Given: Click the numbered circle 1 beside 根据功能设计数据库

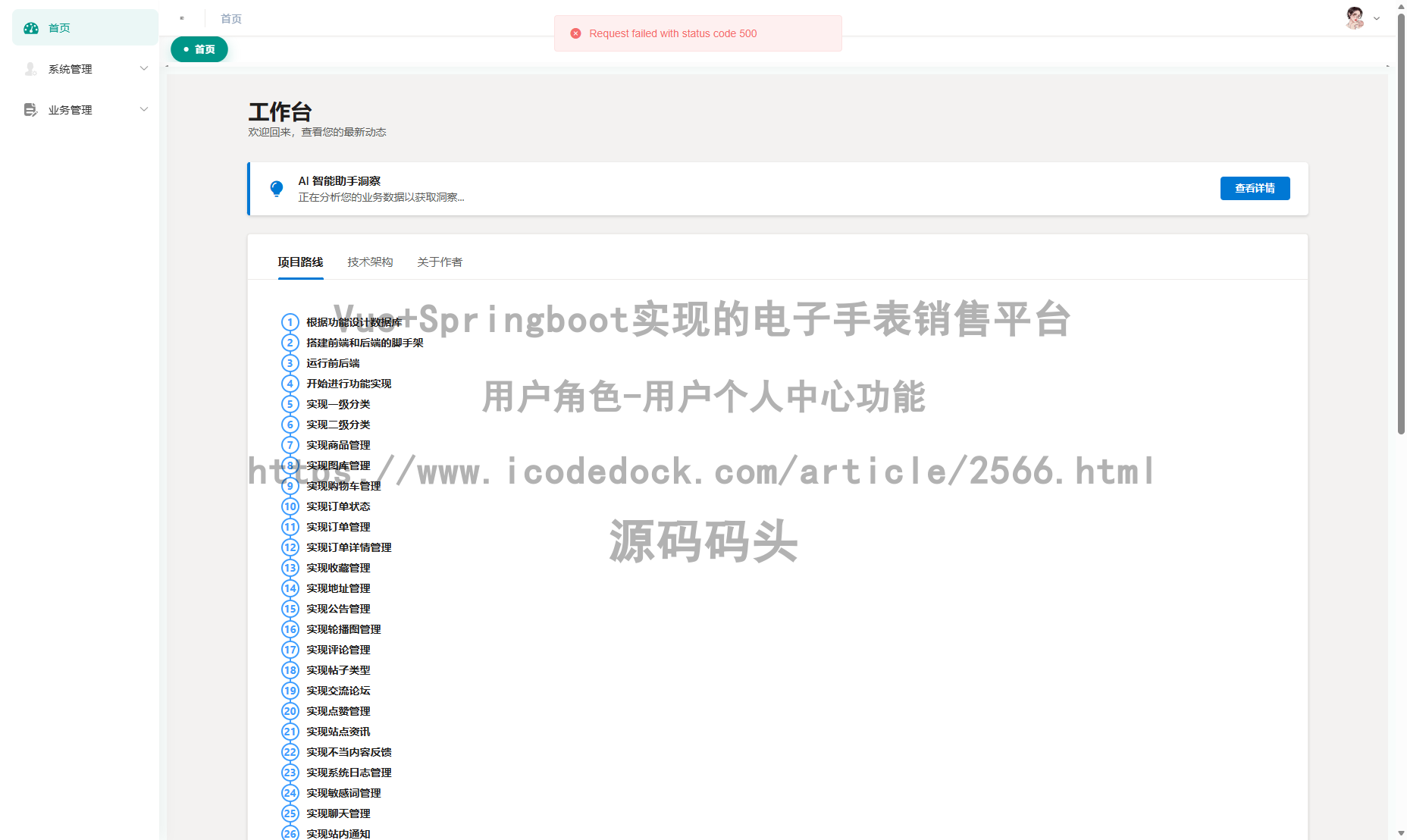Looking at the screenshot, I should tap(290, 322).
